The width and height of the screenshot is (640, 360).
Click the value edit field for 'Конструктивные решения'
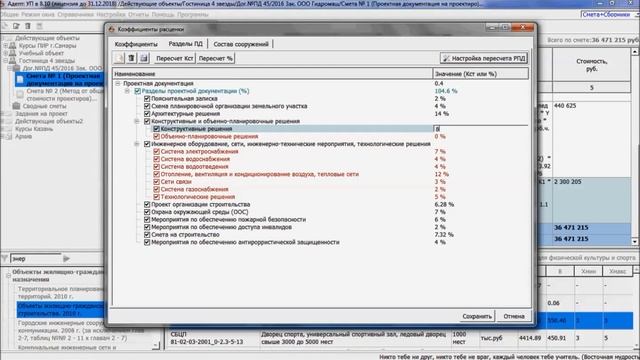coord(480,129)
